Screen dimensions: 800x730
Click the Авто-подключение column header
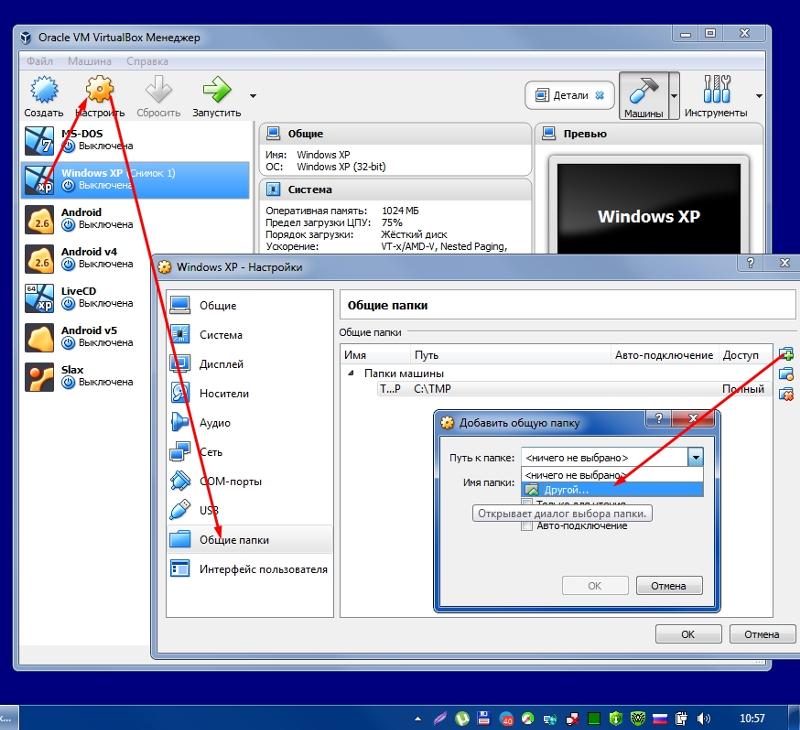[664, 355]
